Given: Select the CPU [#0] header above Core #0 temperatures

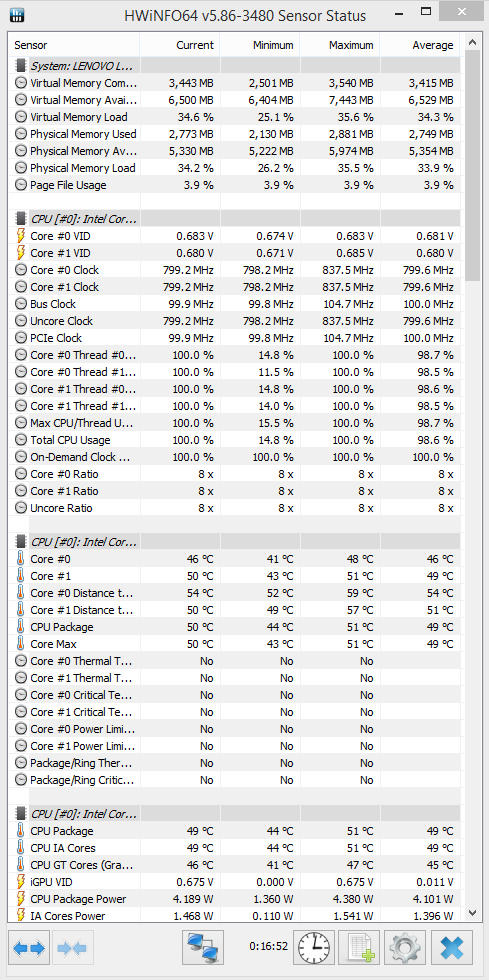Looking at the screenshot, I should (74, 542).
